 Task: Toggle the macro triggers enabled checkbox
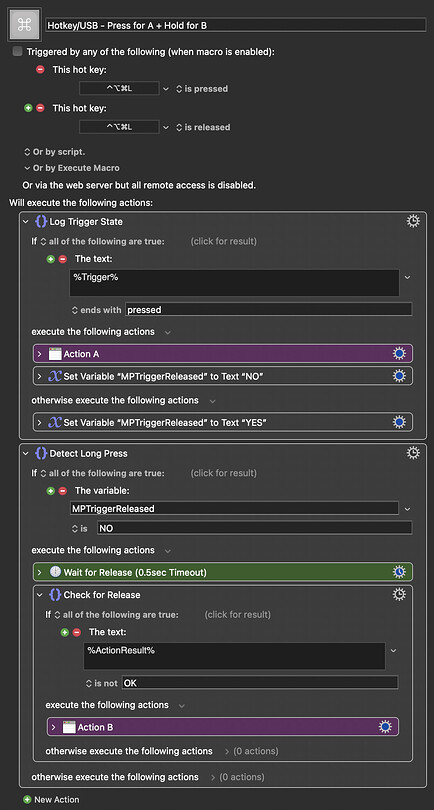click(x=18, y=51)
